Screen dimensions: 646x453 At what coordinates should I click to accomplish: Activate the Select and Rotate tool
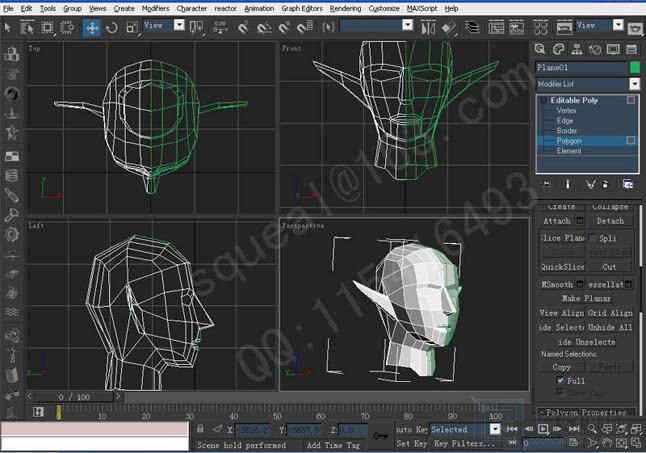coord(112,28)
